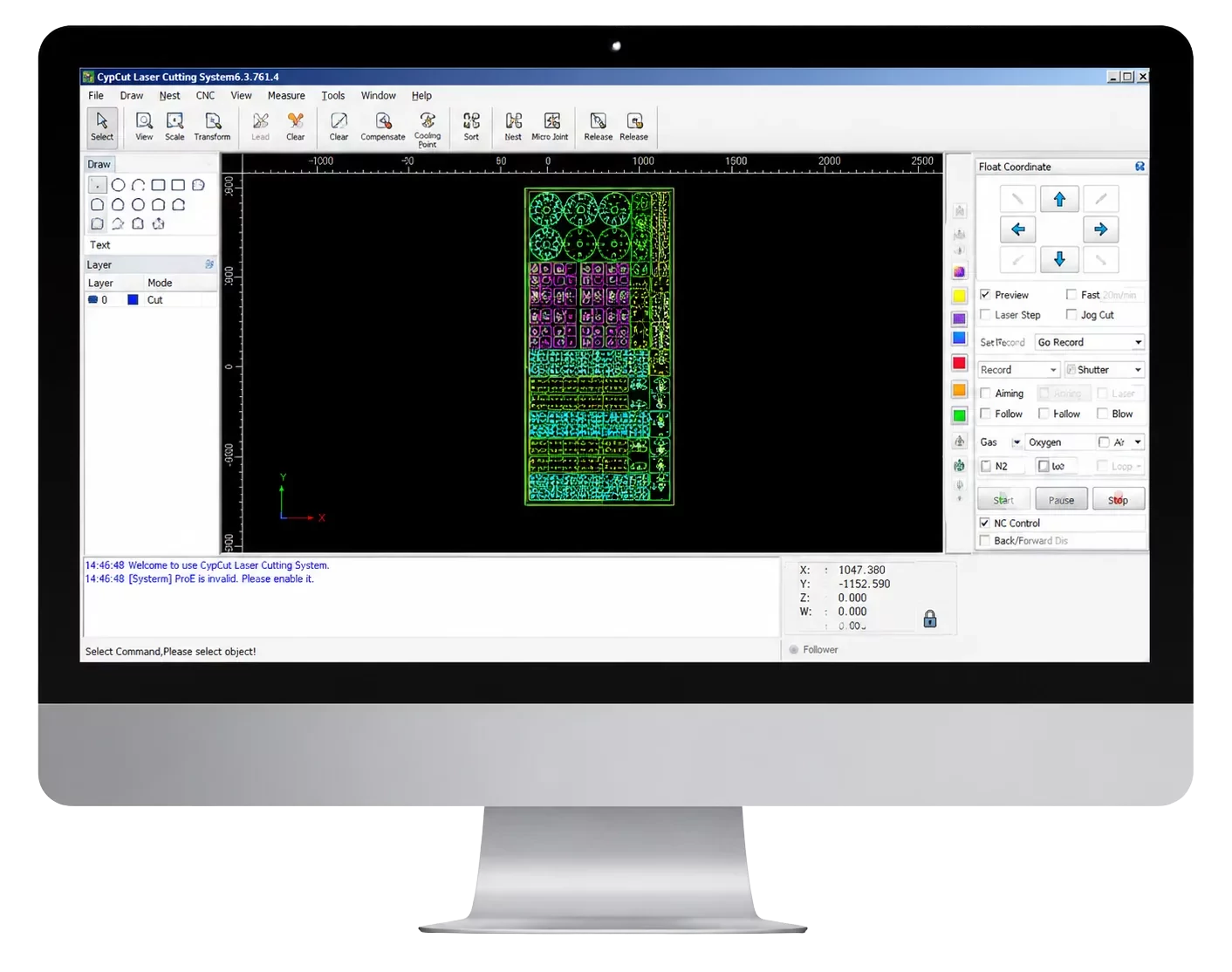Open the Measure menu
The image size is (1232, 972).
click(x=286, y=96)
